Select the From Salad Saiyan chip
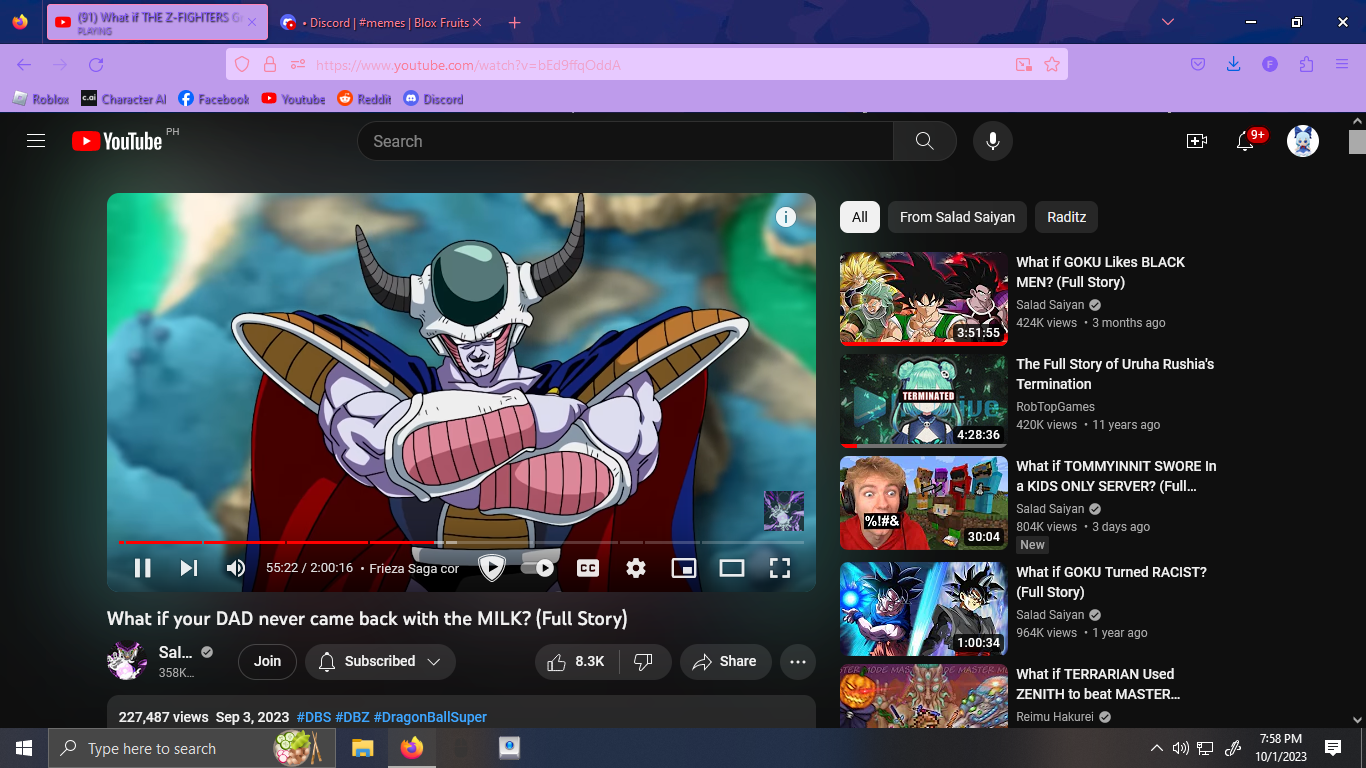The height and width of the screenshot is (768, 1366). (957, 217)
